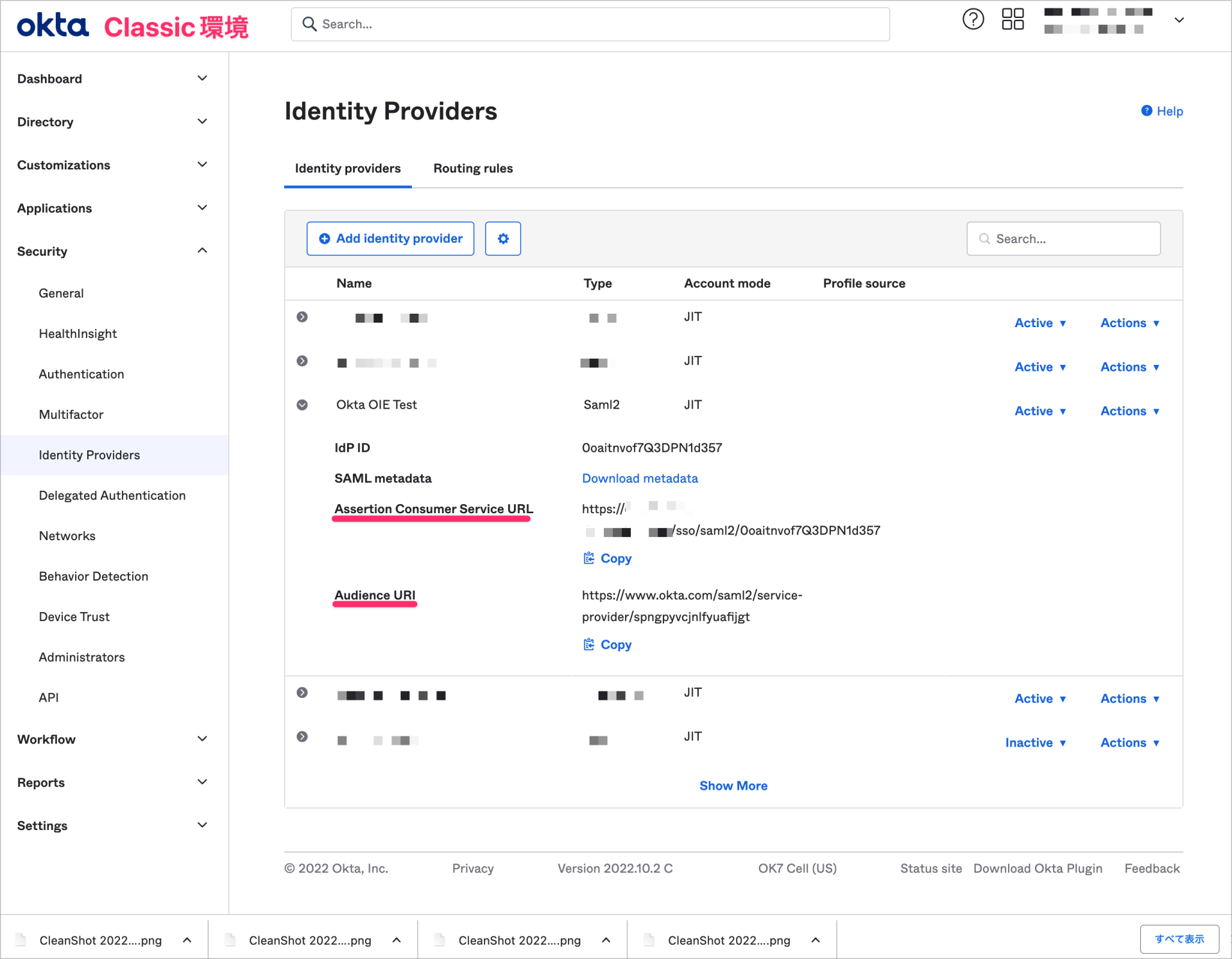Copy the Assertion Consumer Service URL

[606, 558]
